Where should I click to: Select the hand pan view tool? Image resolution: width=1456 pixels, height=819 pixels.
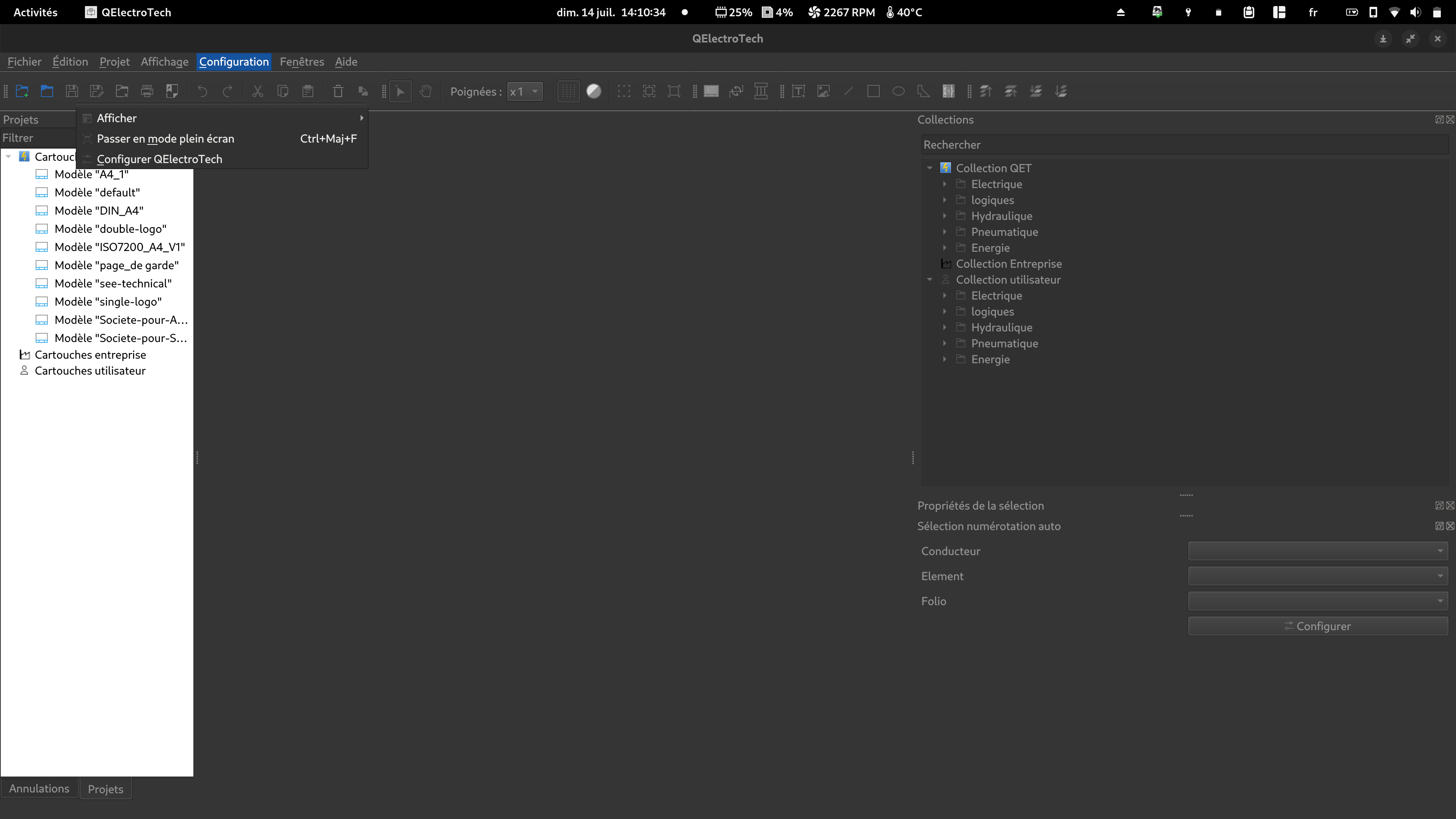(425, 91)
